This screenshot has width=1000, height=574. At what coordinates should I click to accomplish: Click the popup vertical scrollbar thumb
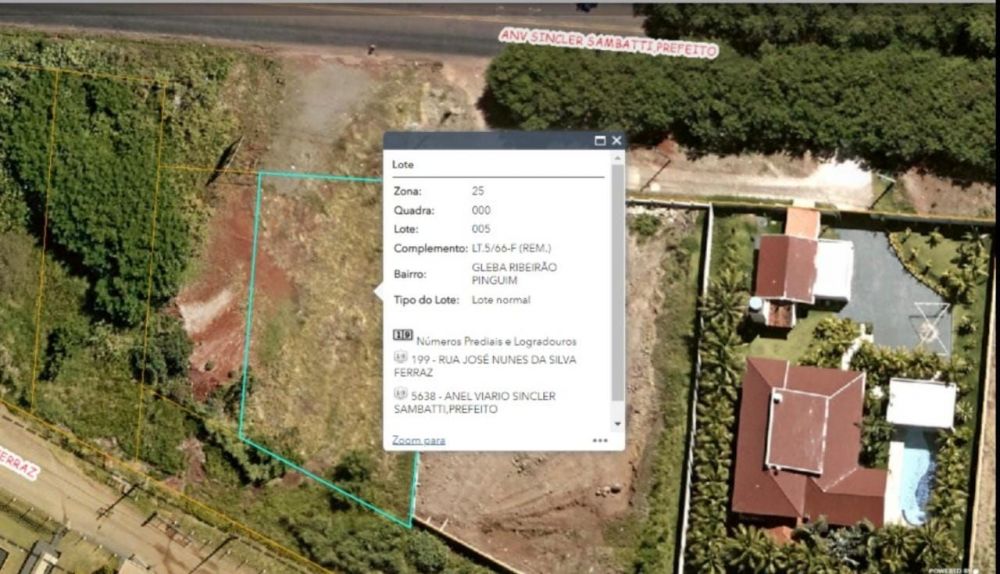(617, 283)
